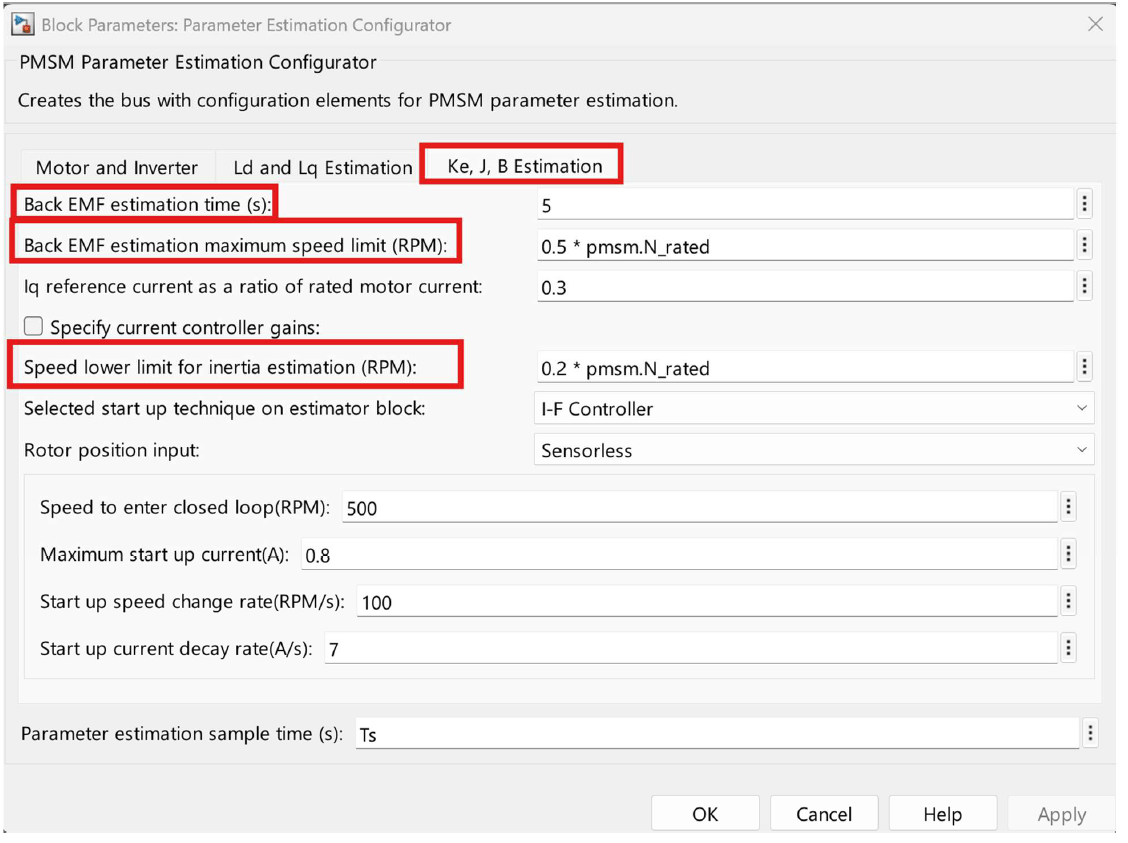Click the three-dot icon next to Iq reference current

tap(1084, 287)
